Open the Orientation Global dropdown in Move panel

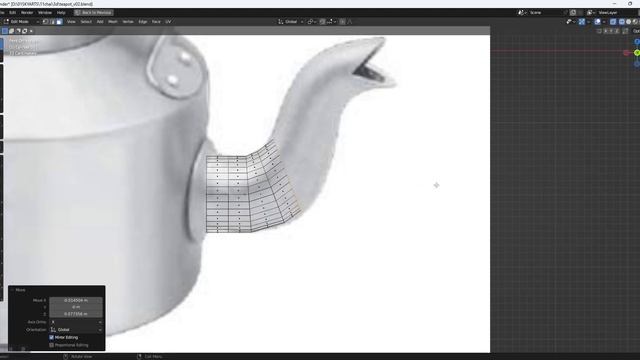click(x=76, y=330)
